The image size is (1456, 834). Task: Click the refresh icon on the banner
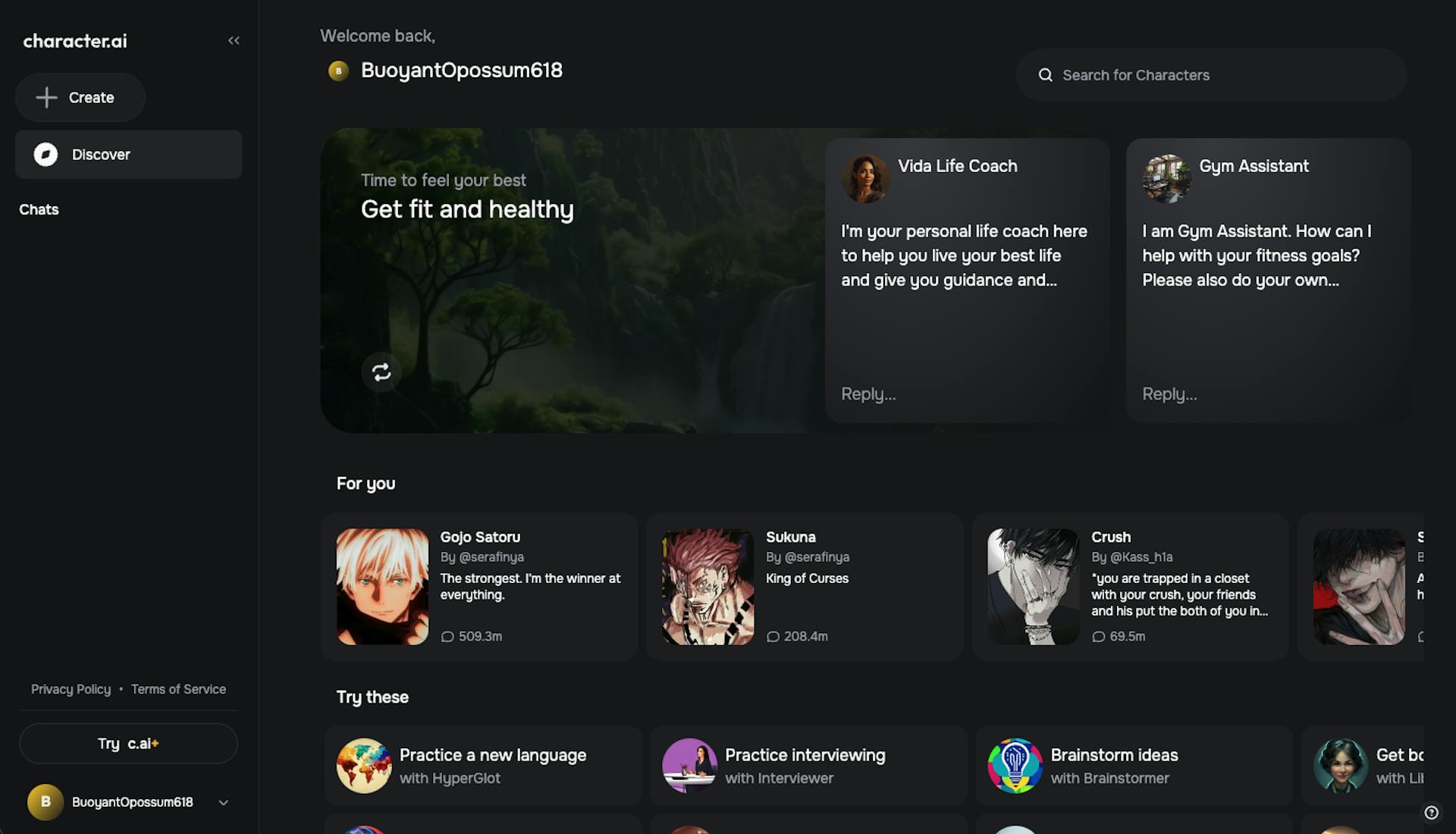381,372
